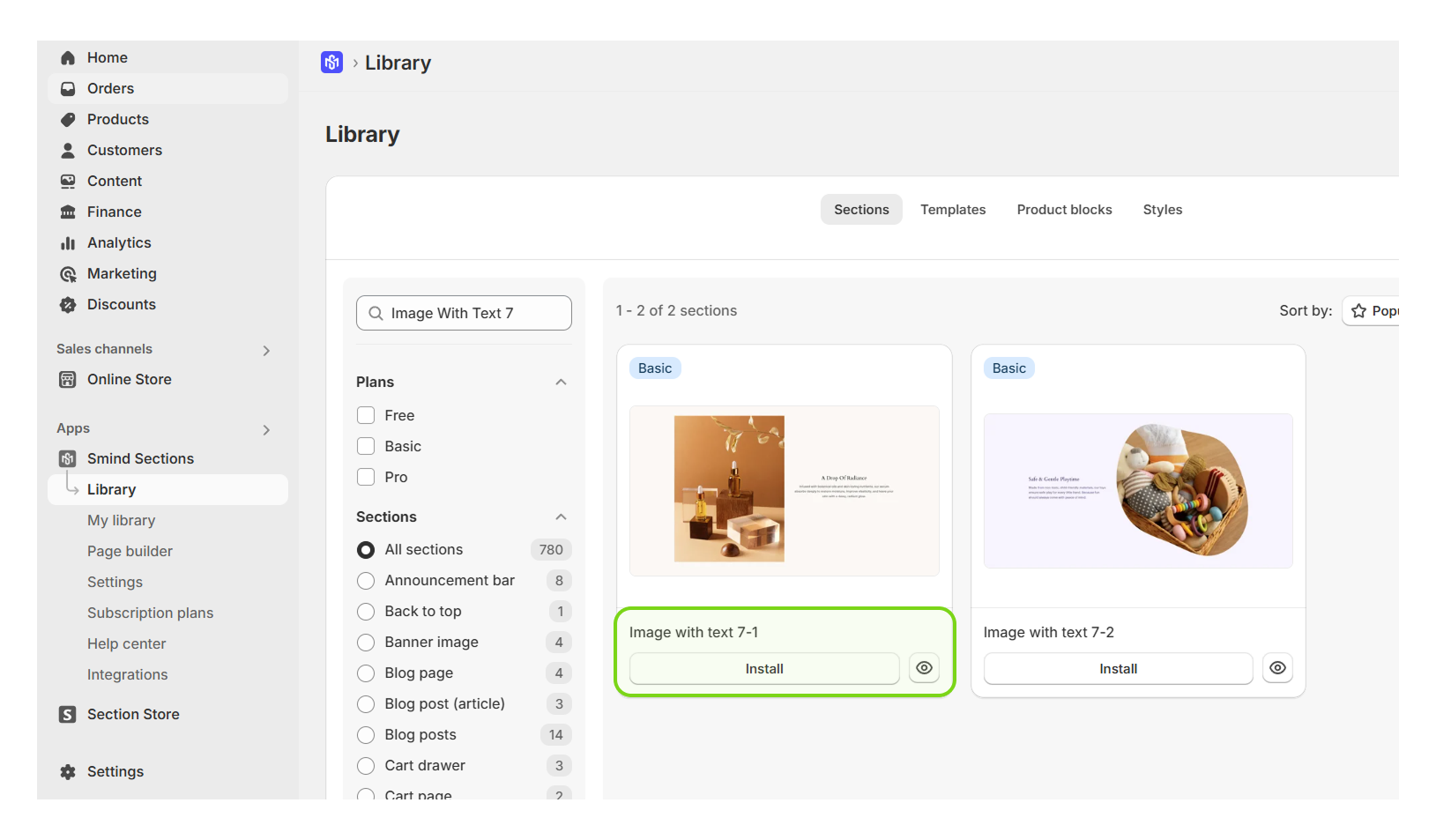Check the Pro plan filter
The width and height of the screenshot is (1436, 840).
pos(366,477)
